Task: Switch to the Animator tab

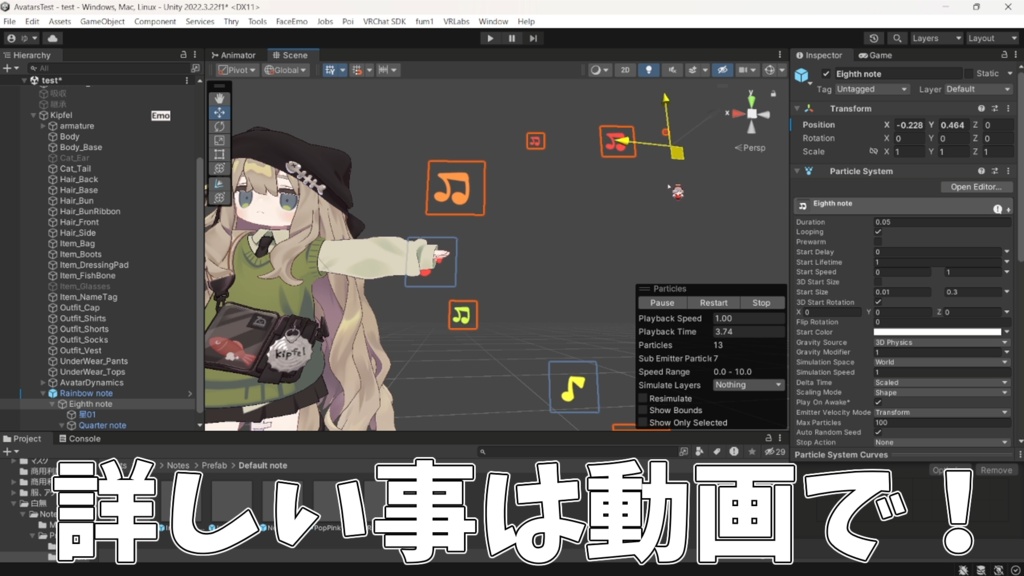Action: 234,56
